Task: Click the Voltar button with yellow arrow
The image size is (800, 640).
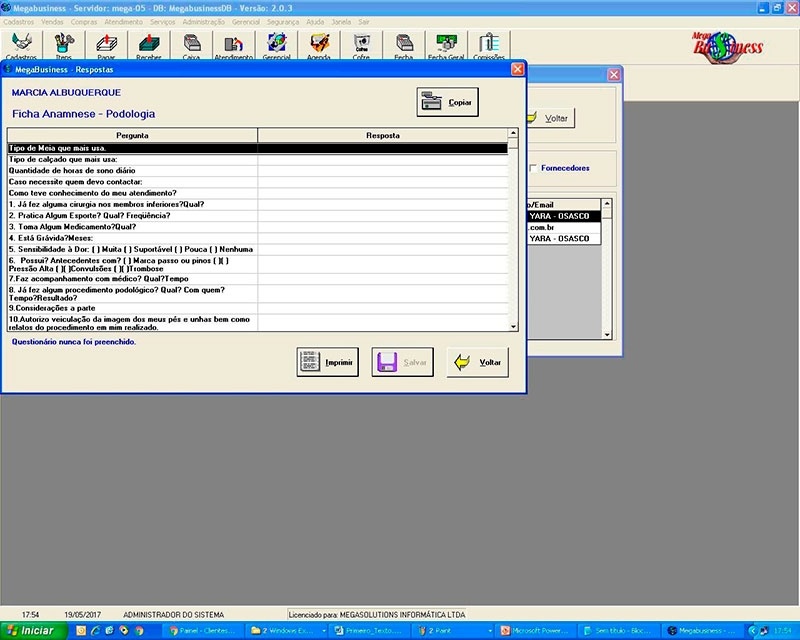Action: click(477, 362)
